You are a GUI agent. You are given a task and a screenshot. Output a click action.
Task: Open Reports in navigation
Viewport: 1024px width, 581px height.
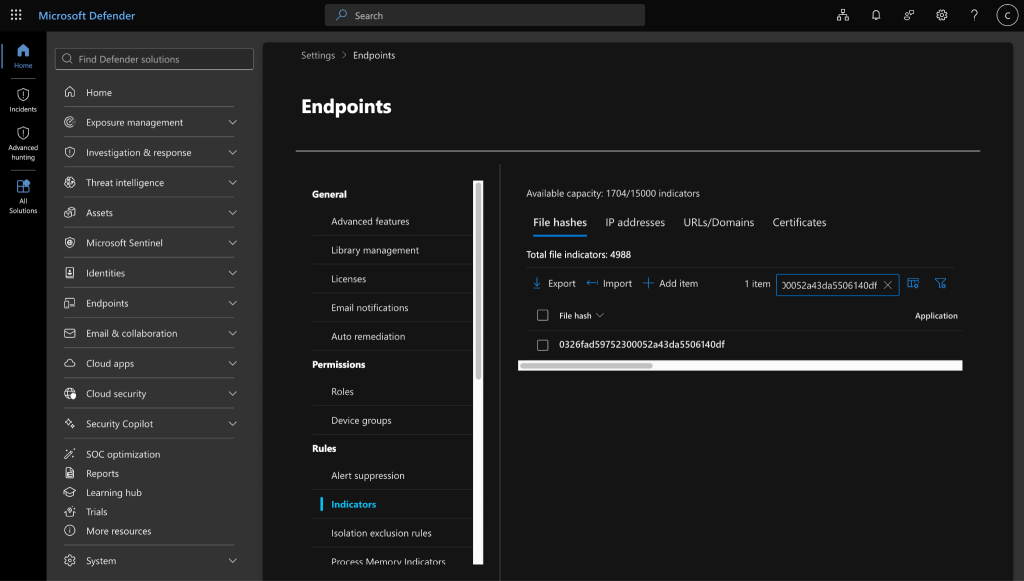pos(103,473)
